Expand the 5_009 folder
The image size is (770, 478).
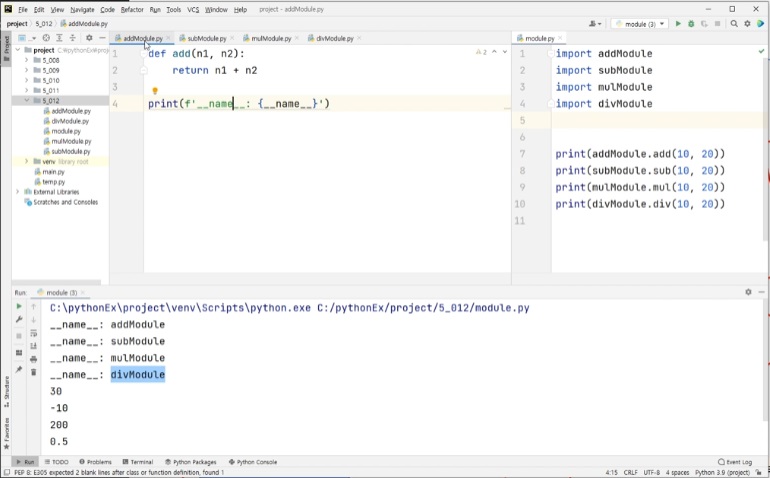click(26, 70)
